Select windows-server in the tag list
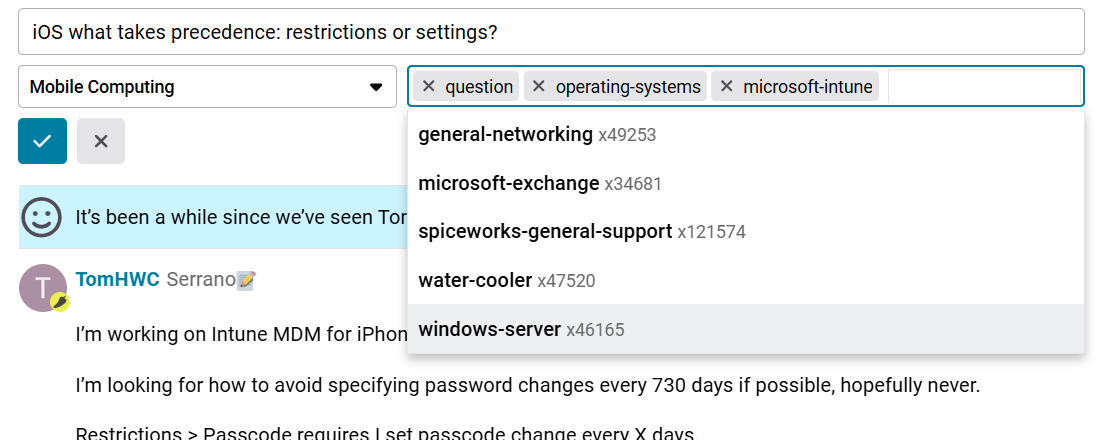 [x=490, y=329]
